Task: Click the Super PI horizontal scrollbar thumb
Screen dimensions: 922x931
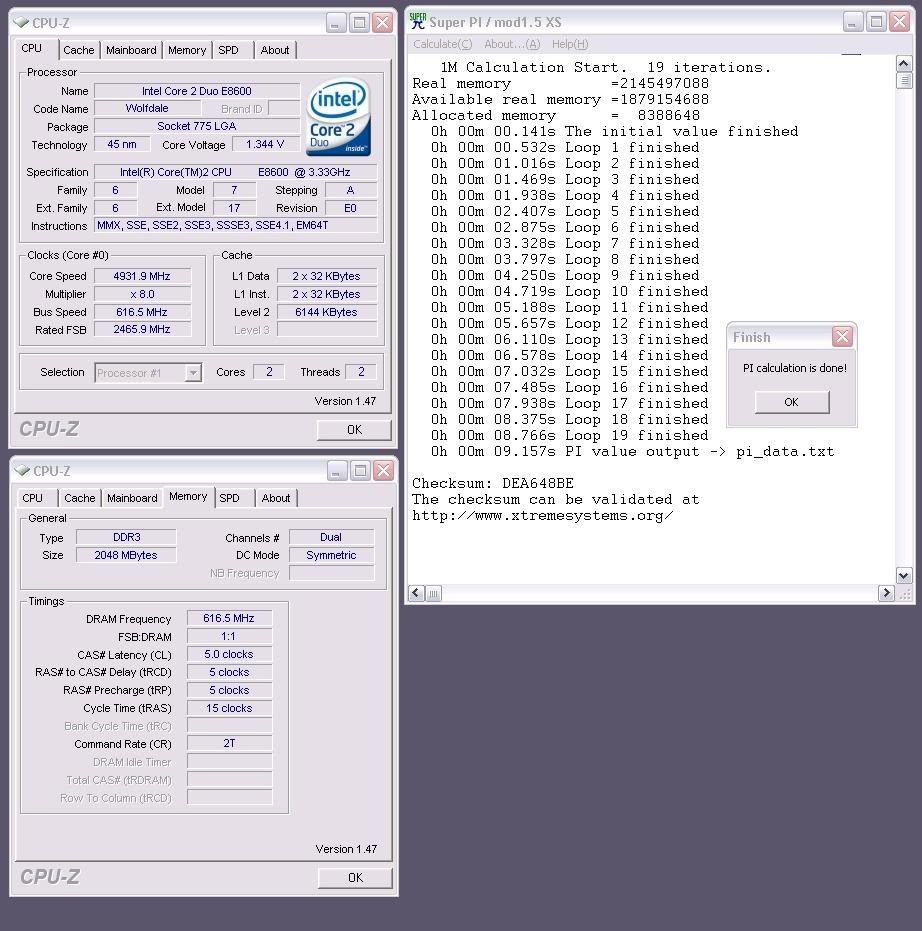Action: point(434,593)
